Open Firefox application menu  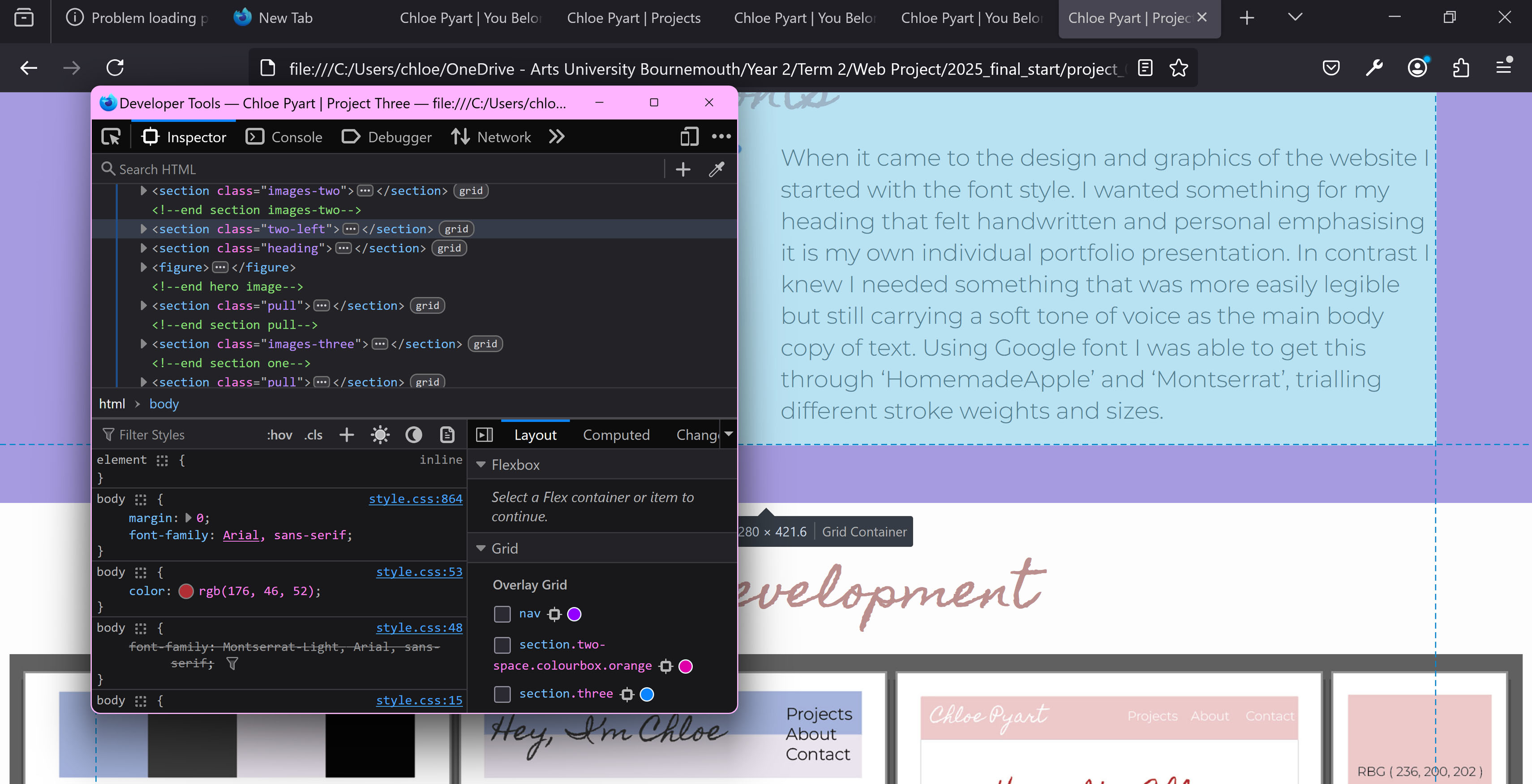1504,66
